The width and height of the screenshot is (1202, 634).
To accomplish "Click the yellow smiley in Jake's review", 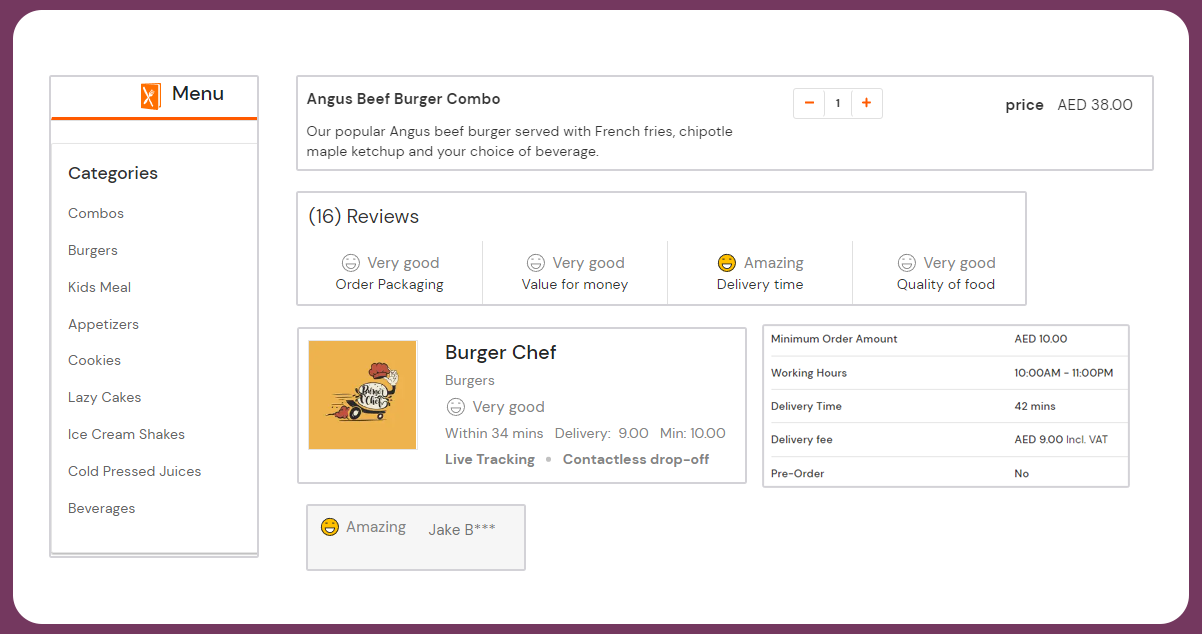I will point(330,527).
